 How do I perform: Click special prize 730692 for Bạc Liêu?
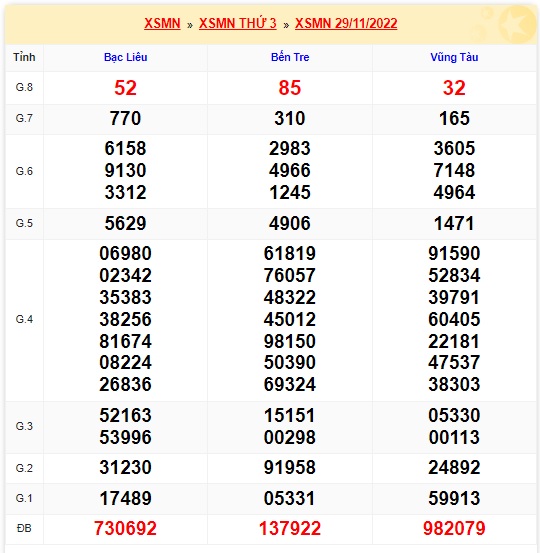pyautogui.click(x=125, y=529)
